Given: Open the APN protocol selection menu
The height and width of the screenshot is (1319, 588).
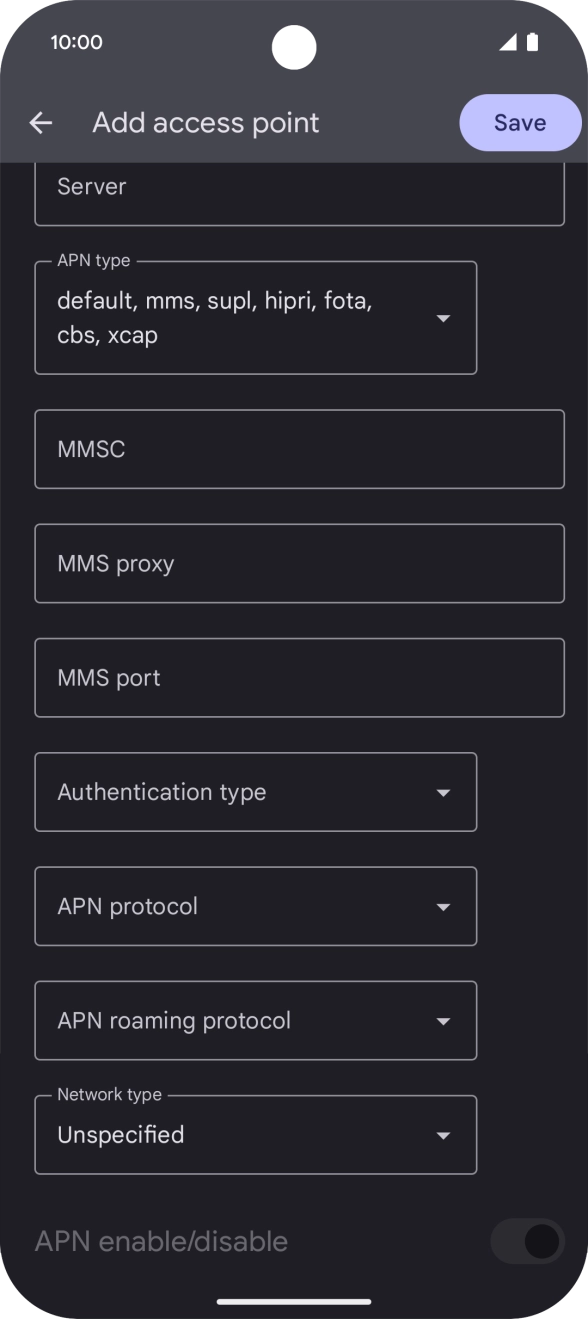Looking at the screenshot, I should tap(255, 906).
